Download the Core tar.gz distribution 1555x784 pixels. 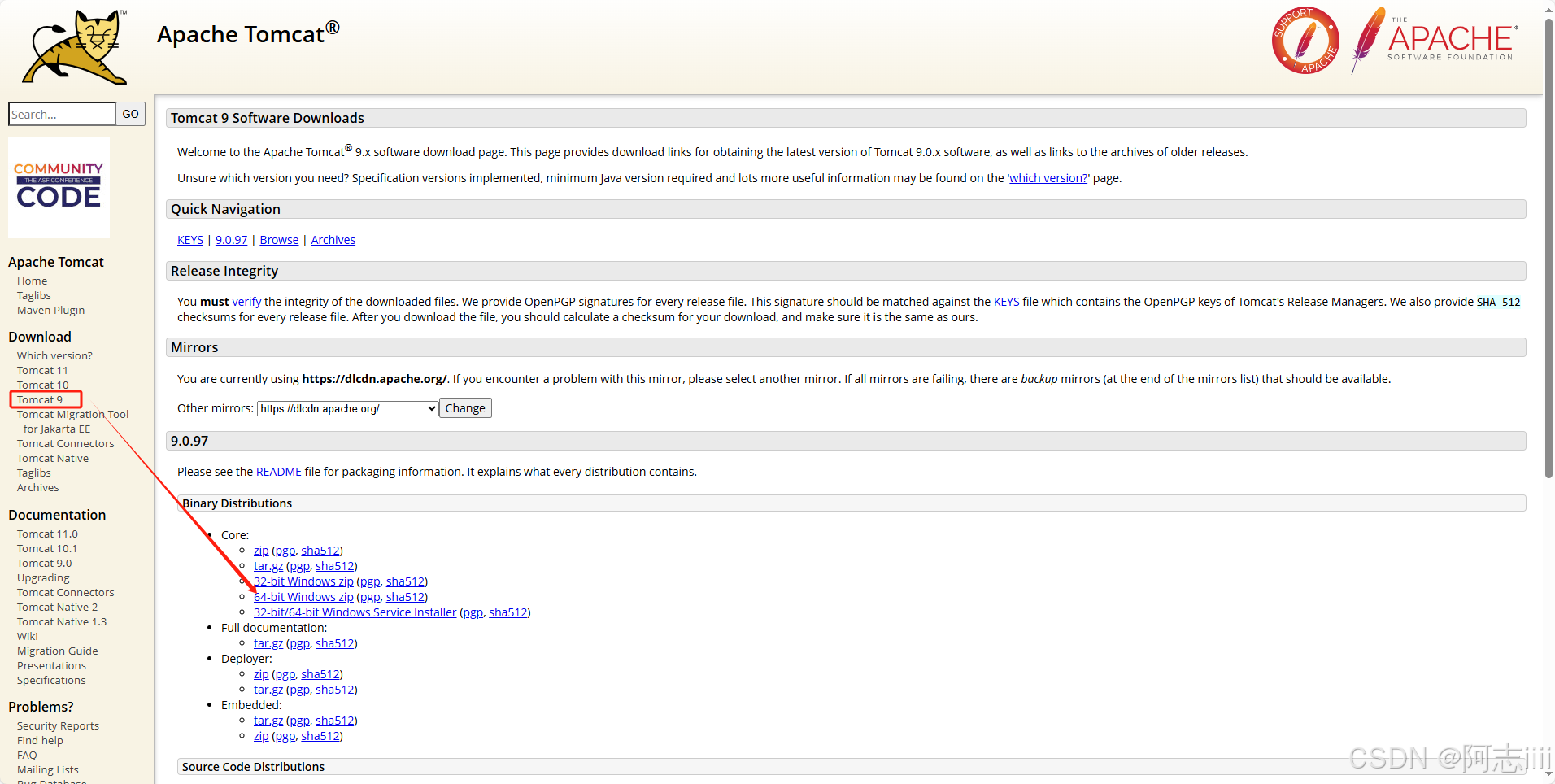(268, 566)
